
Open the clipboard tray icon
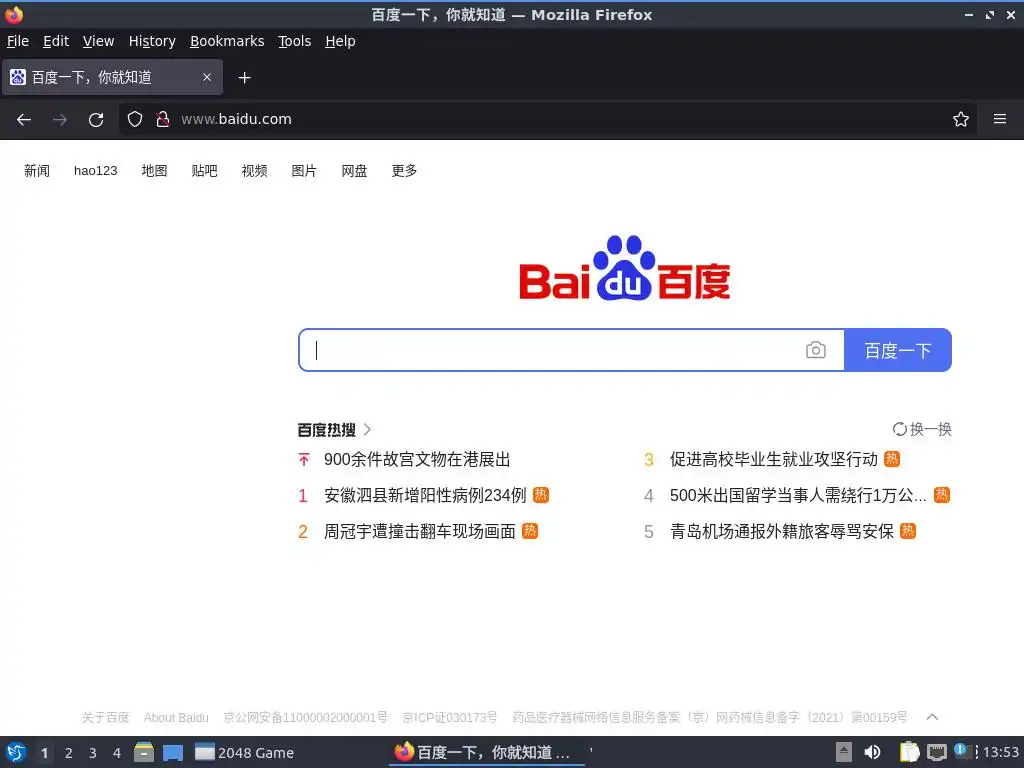(x=909, y=752)
